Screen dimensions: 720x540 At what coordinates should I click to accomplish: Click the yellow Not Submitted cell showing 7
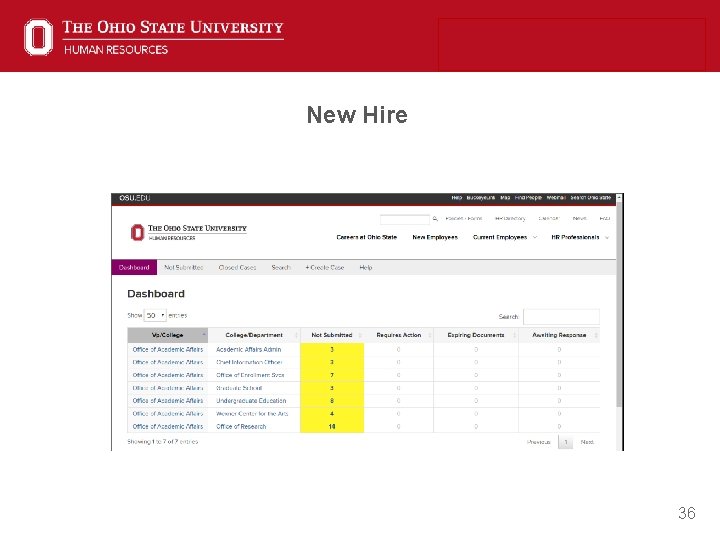pos(332,375)
